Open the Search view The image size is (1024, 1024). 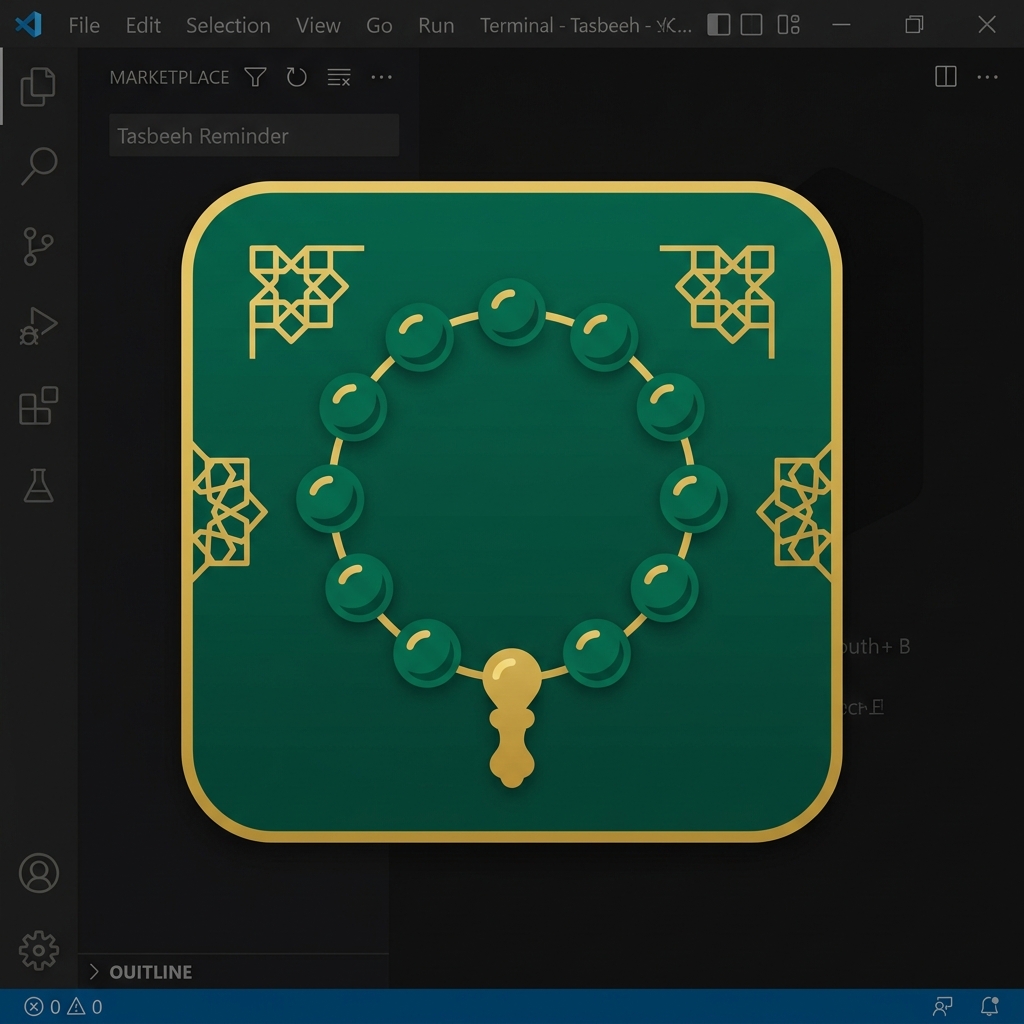point(38,165)
